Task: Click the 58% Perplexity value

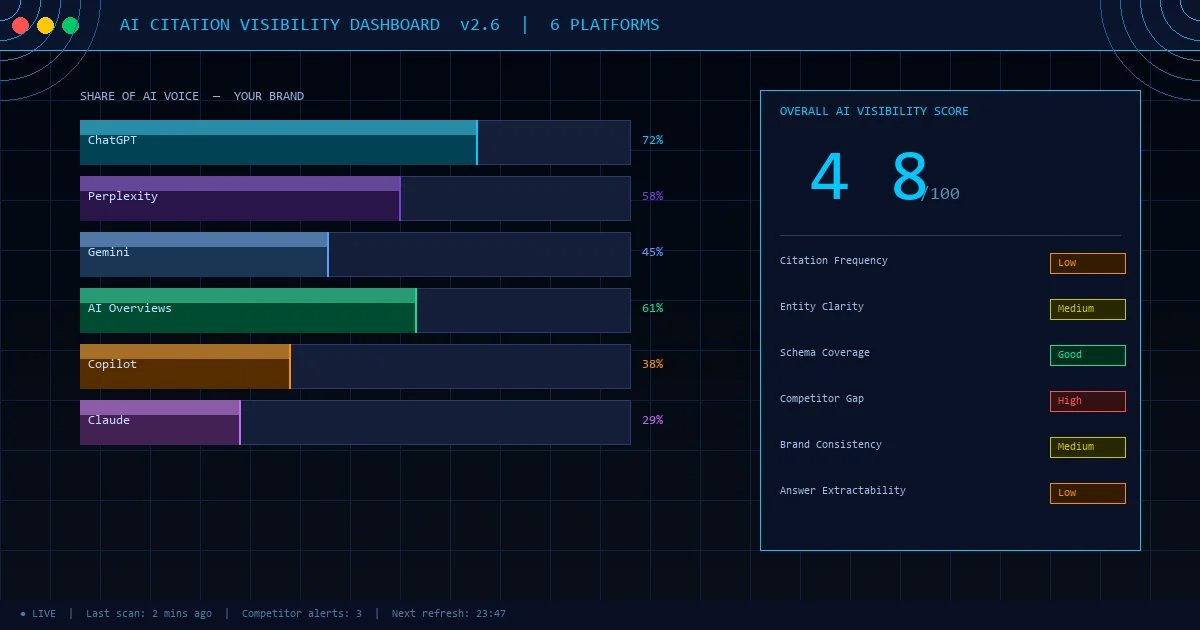Action: tap(652, 196)
